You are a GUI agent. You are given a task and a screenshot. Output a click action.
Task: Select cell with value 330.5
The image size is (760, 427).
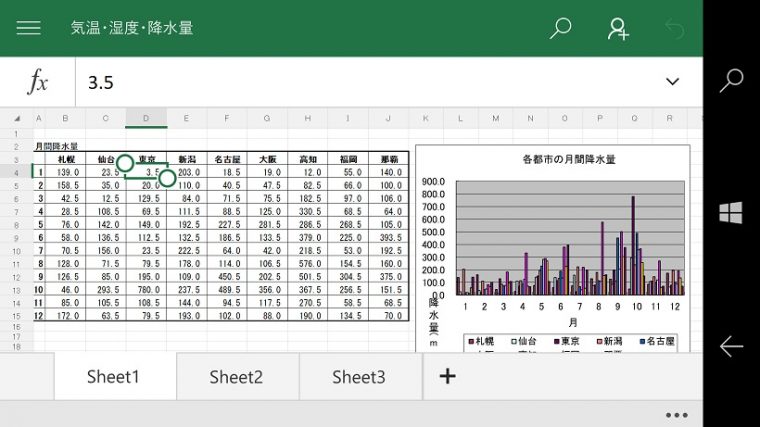(x=307, y=211)
